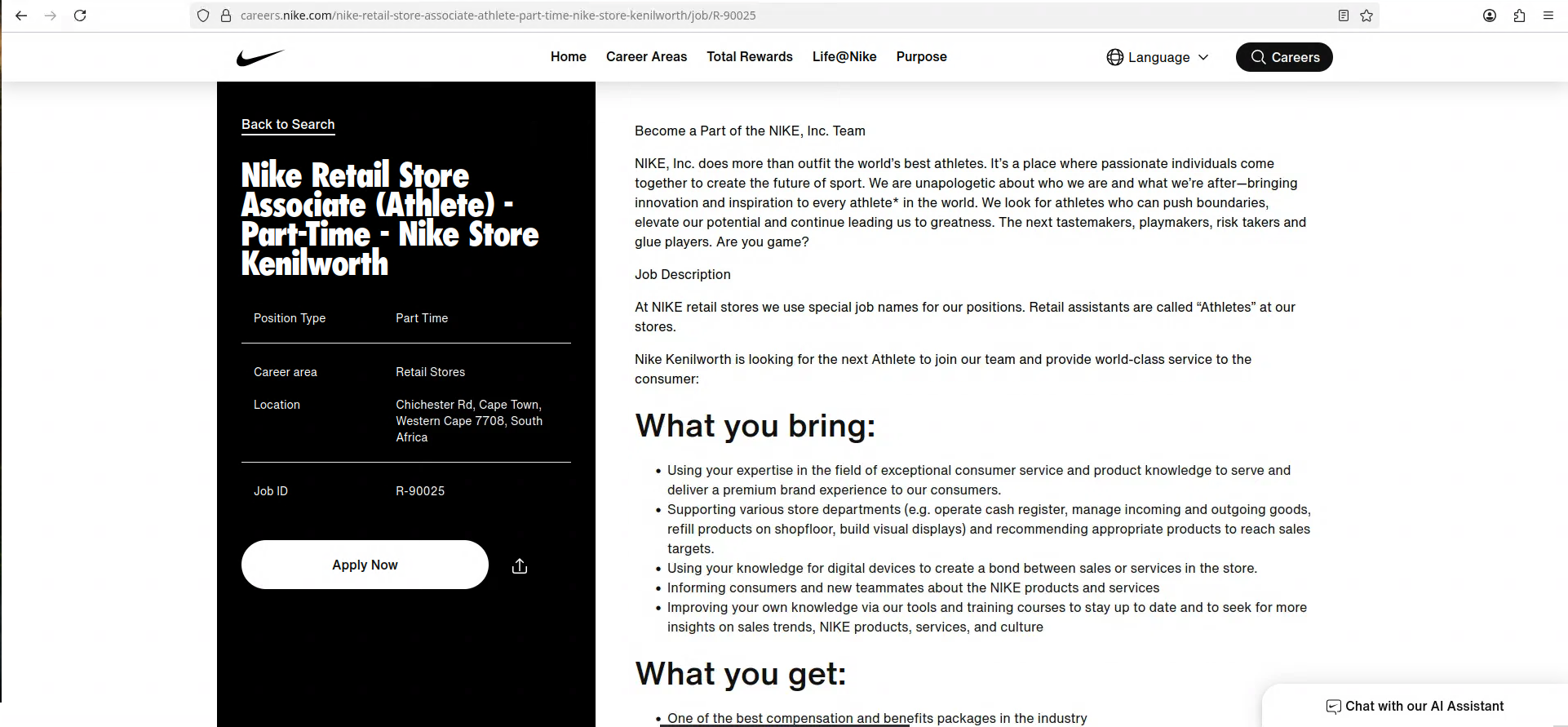Open the browser hamburger menu

coord(1548,16)
